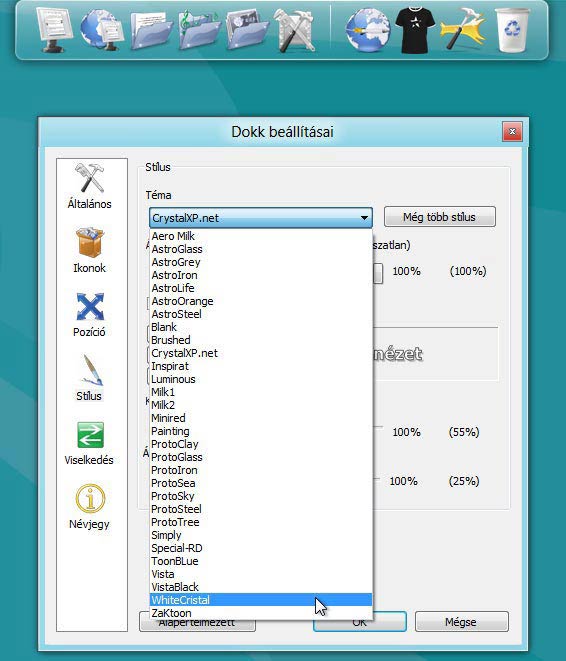
Task: Open the documents folder dock icon
Action: tap(151, 30)
